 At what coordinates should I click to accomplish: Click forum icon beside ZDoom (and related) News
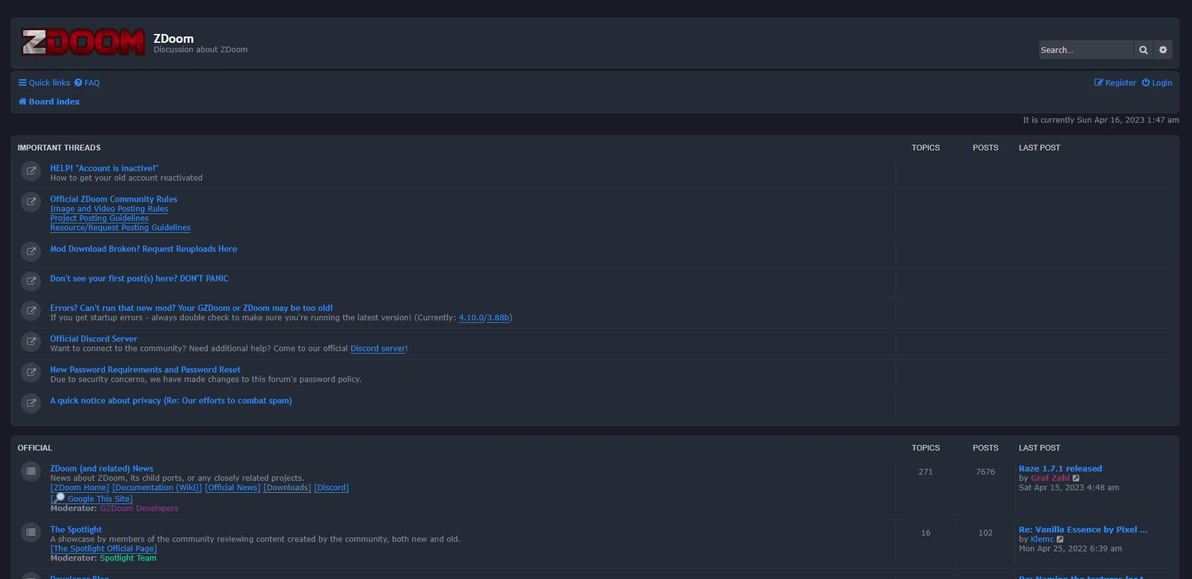click(31, 472)
